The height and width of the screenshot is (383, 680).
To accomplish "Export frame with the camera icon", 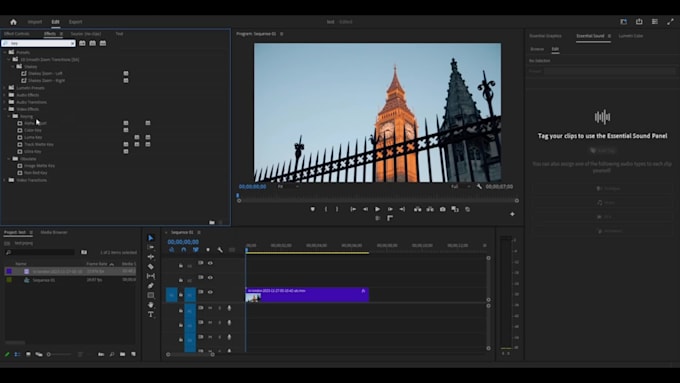I will tap(442, 209).
